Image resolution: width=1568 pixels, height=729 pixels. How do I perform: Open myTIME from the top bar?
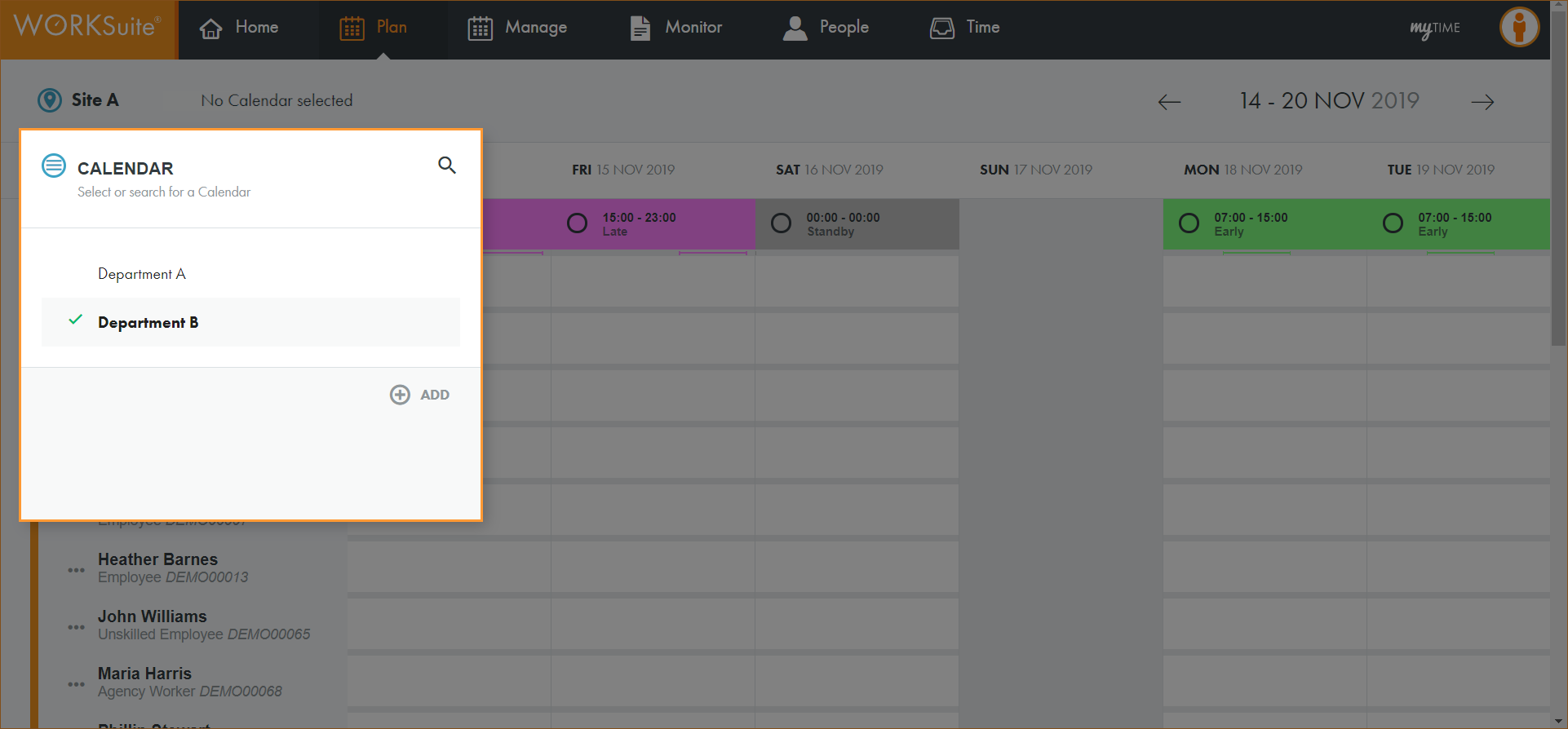[x=1435, y=29]
